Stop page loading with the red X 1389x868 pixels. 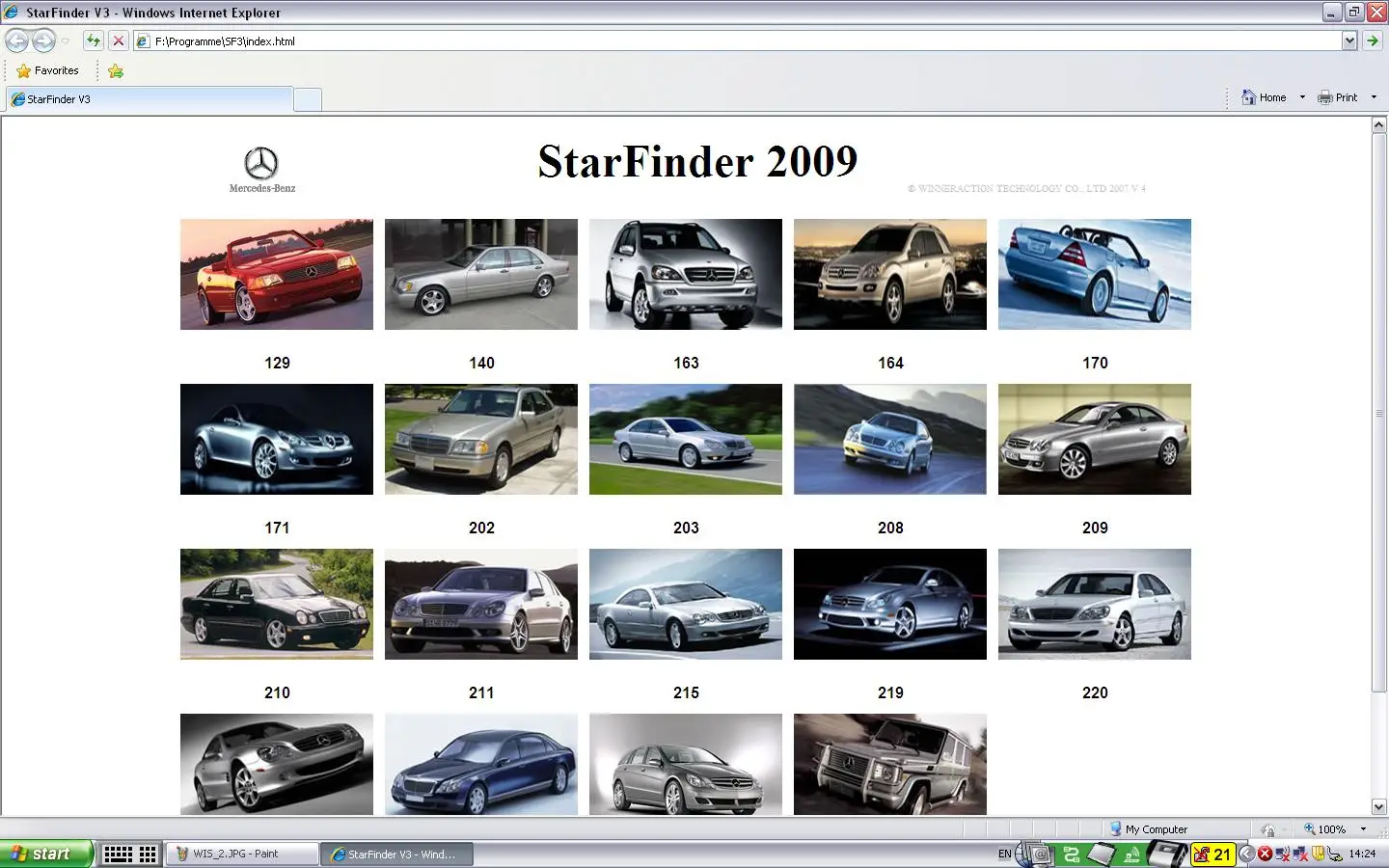pyautogui.click(x=118, y=41)
